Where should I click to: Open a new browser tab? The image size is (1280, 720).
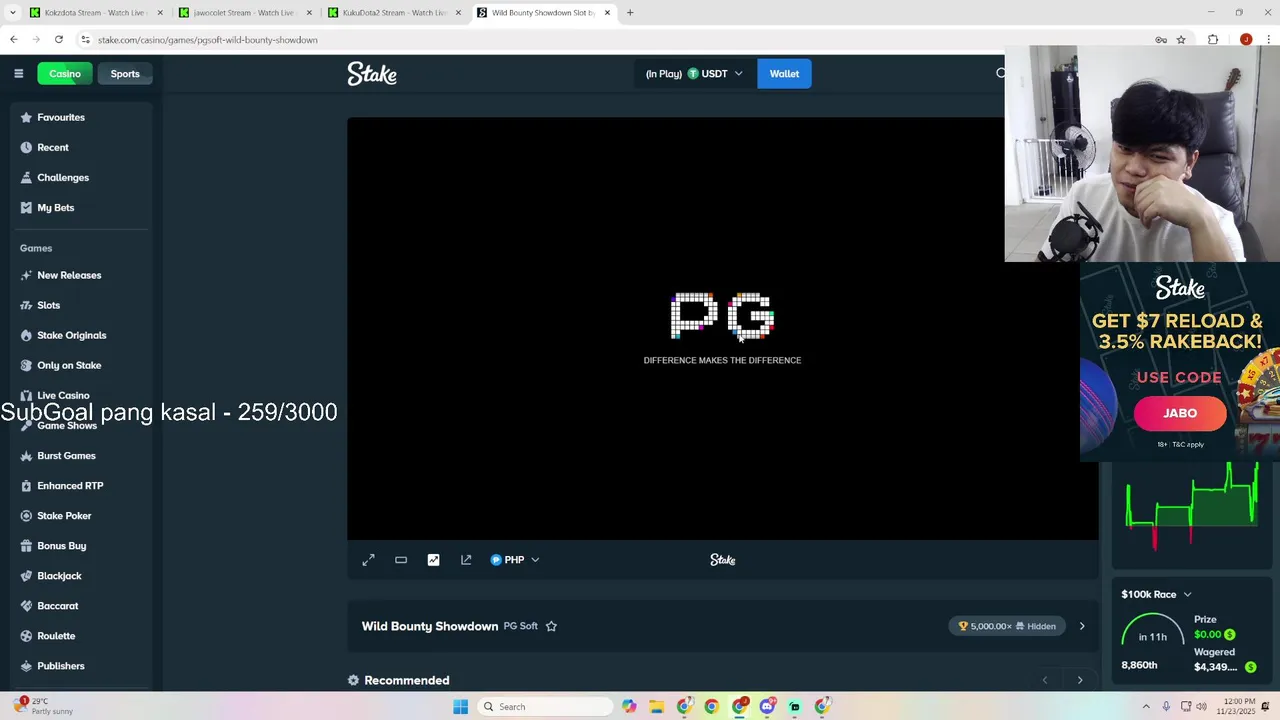pos(630,13)
